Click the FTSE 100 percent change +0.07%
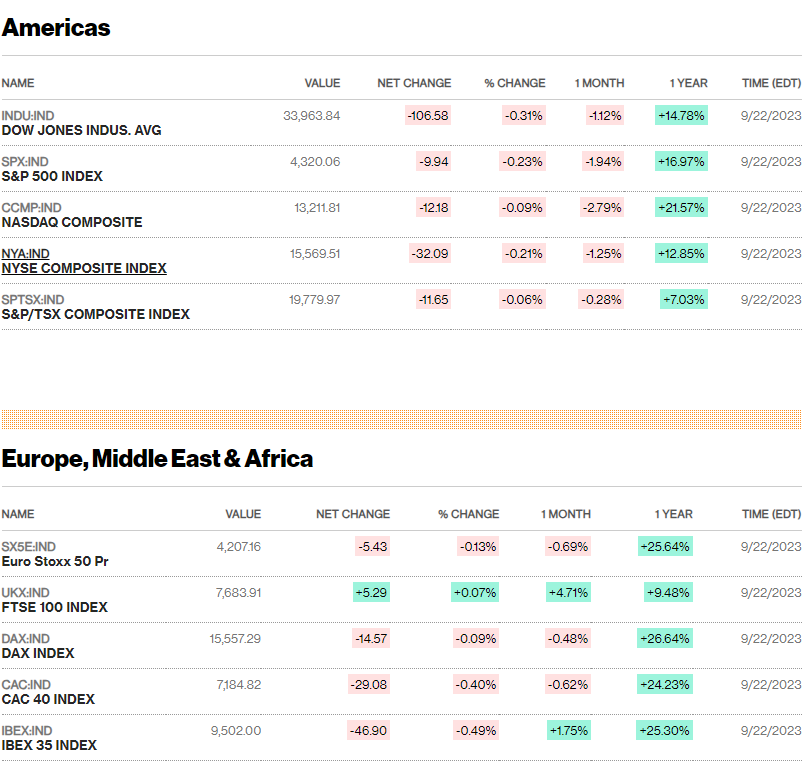This screenshot has height=768, width=808. coord(475,592)
